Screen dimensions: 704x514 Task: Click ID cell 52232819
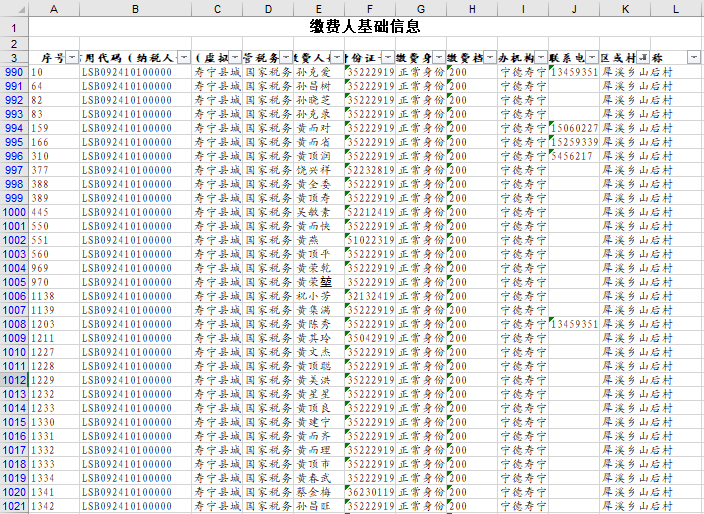click(370, 170)
